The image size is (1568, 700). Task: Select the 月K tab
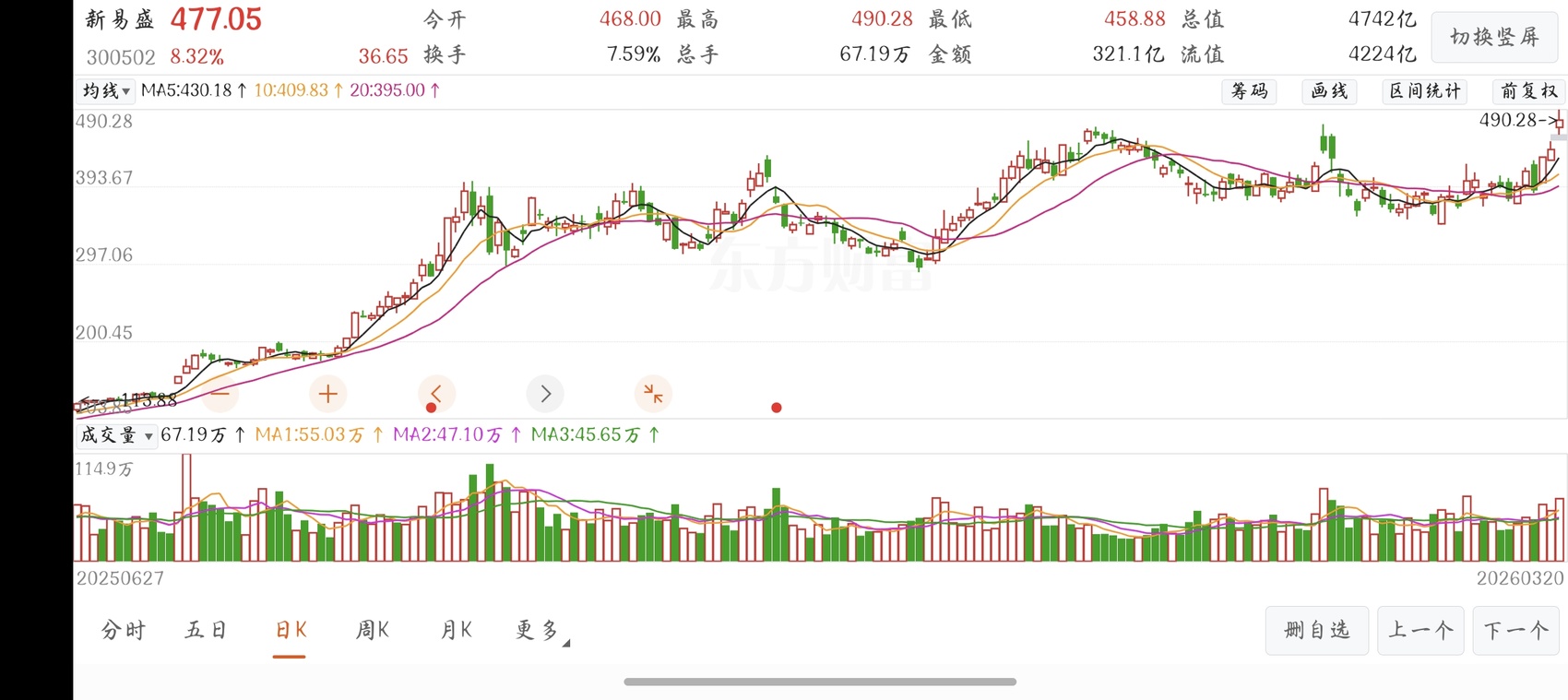(x=457, y=631)
